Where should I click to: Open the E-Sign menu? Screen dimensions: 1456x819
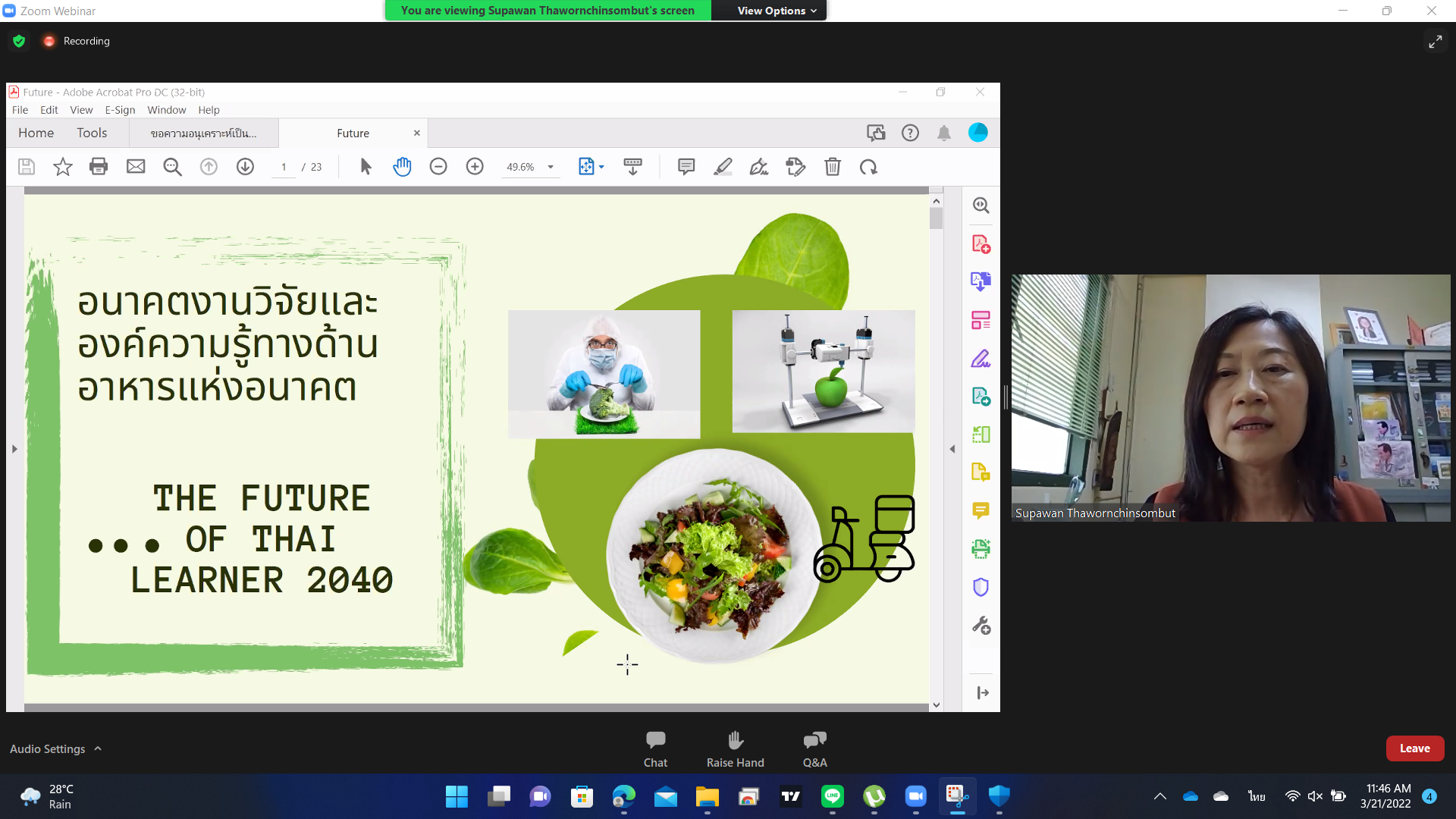(120, 110)
